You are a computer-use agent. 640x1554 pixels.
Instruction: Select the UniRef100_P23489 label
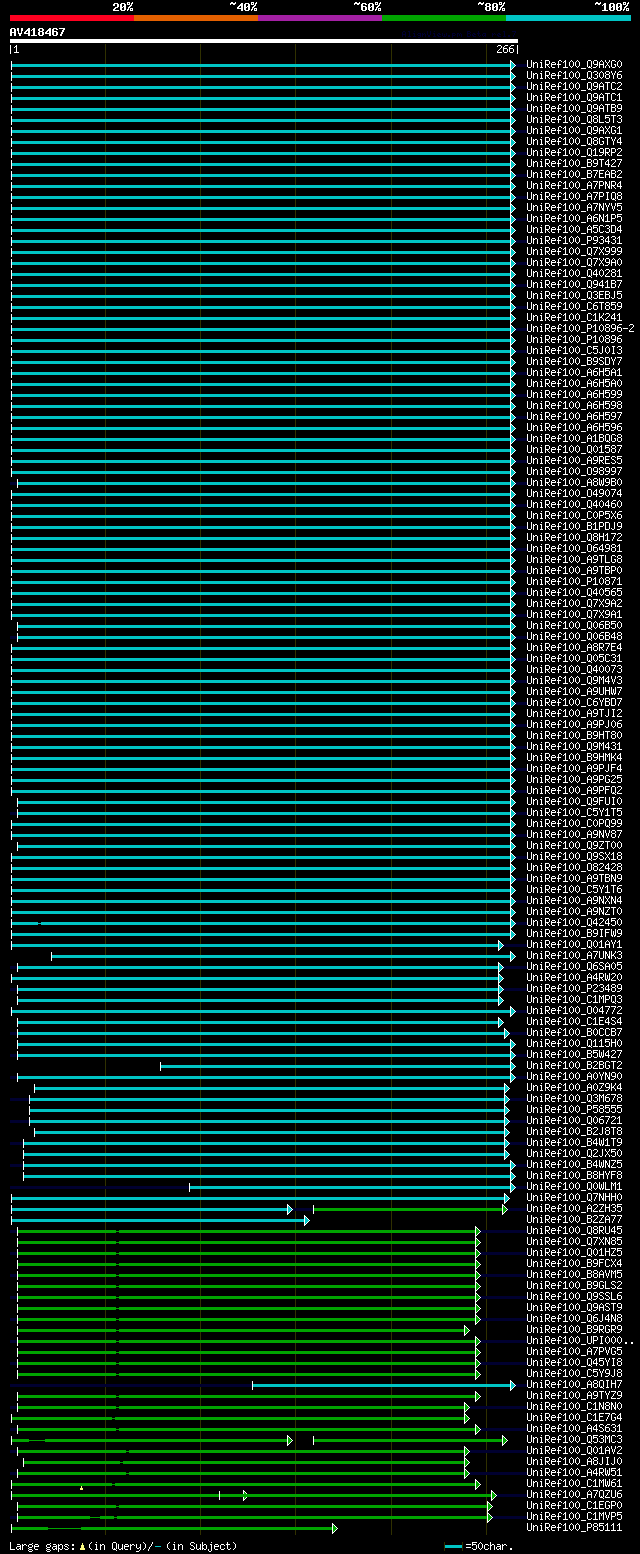[x=574, y=988]
